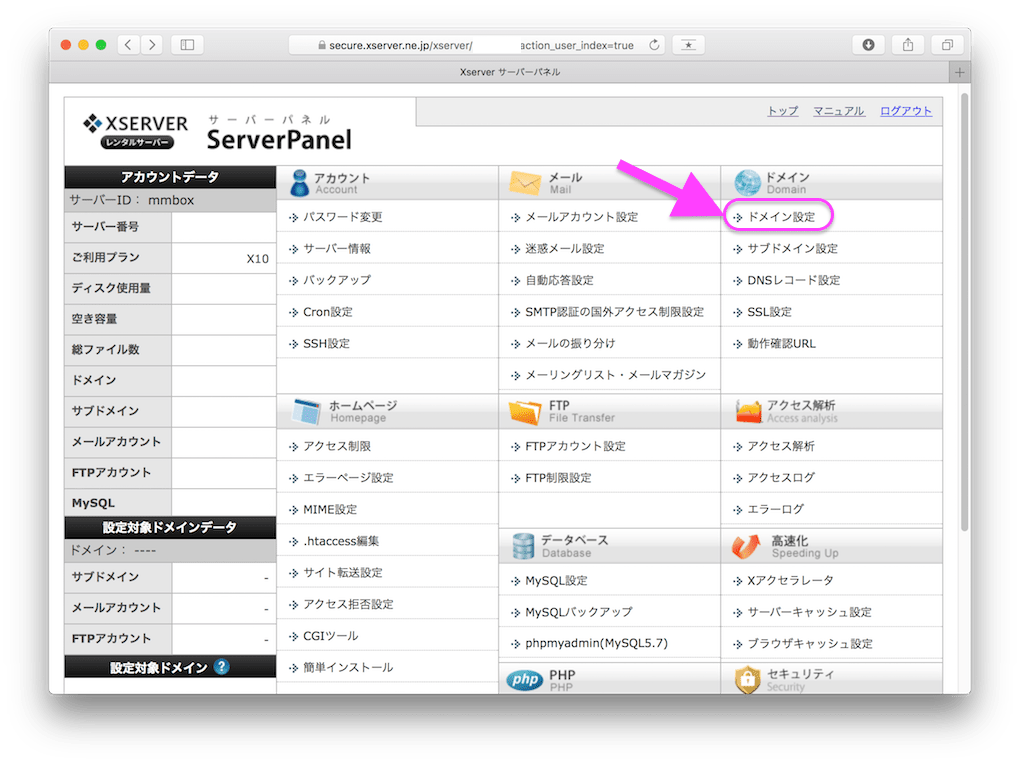Image resolution: width=1020 pixels, height=764 pixels.
Task: Click the help question mark beside 設定対象ドメイン
Action: [x=221, y=667]
